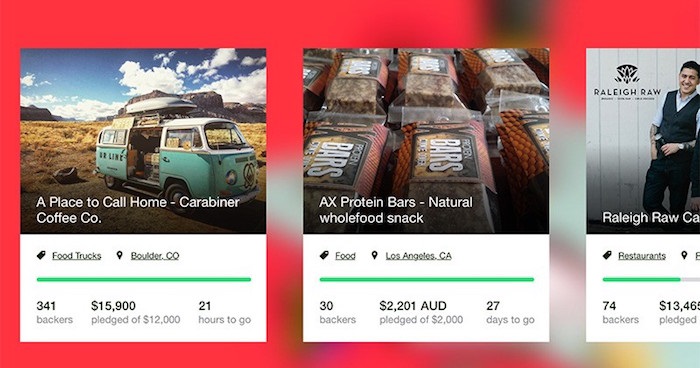This screenshot has width=700, height=368.
Task: Click the $15,900 pledged amount text
Action: click(x=113, y=306)
